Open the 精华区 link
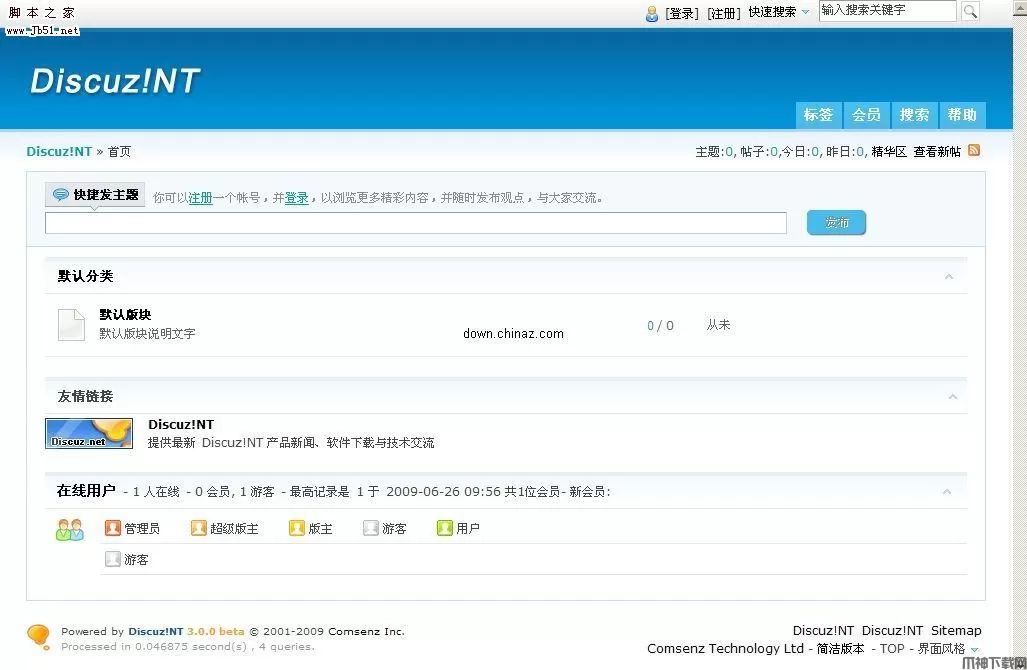Image resolution: width=1027 pixels, height=670 pixels. point(889,152)
